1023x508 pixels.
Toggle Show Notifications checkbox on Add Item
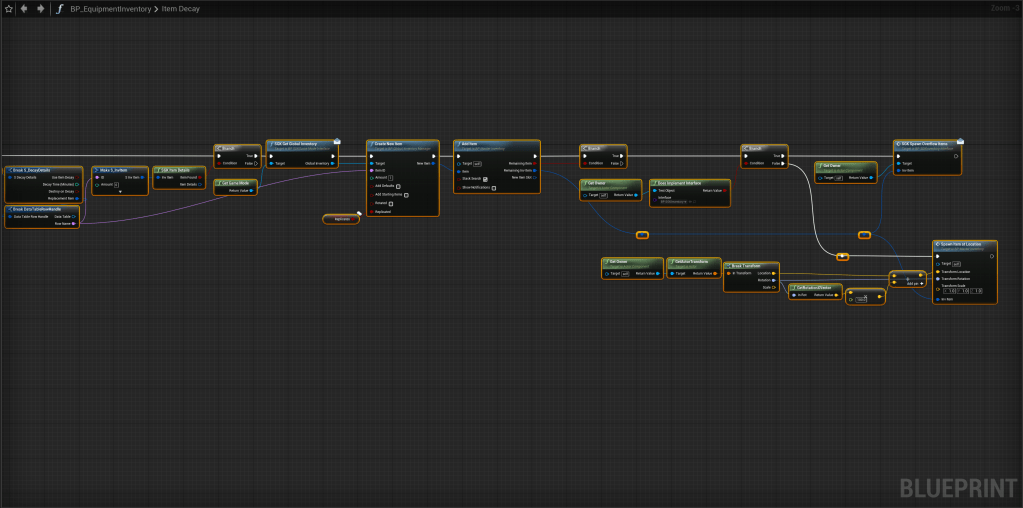pyautogui.click(x=494, y=187)
